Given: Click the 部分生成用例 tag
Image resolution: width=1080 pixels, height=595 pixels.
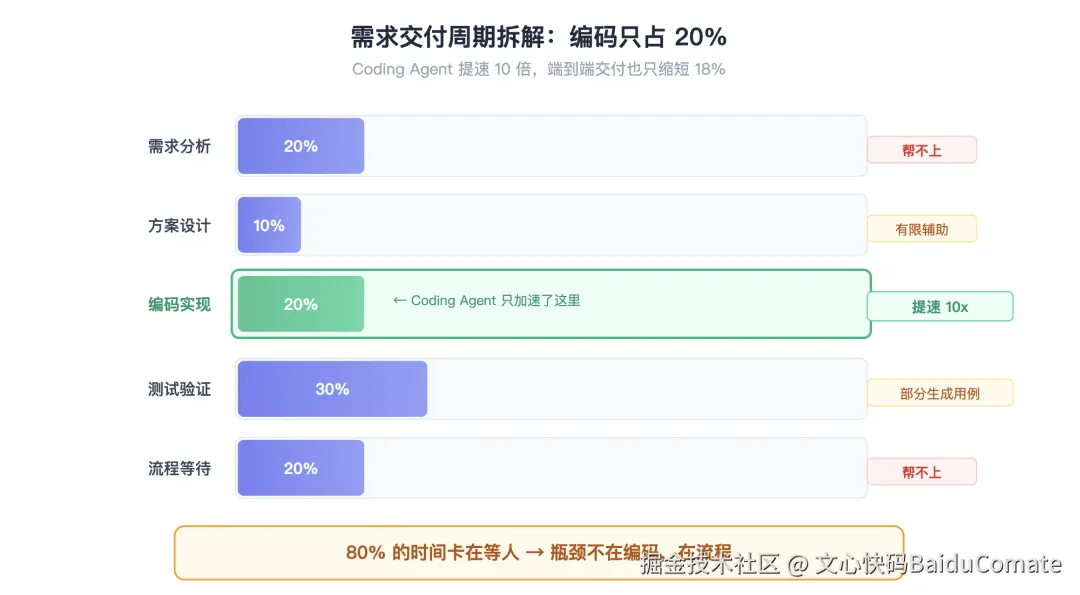Looking at the screenshot, I should point(940,393).
